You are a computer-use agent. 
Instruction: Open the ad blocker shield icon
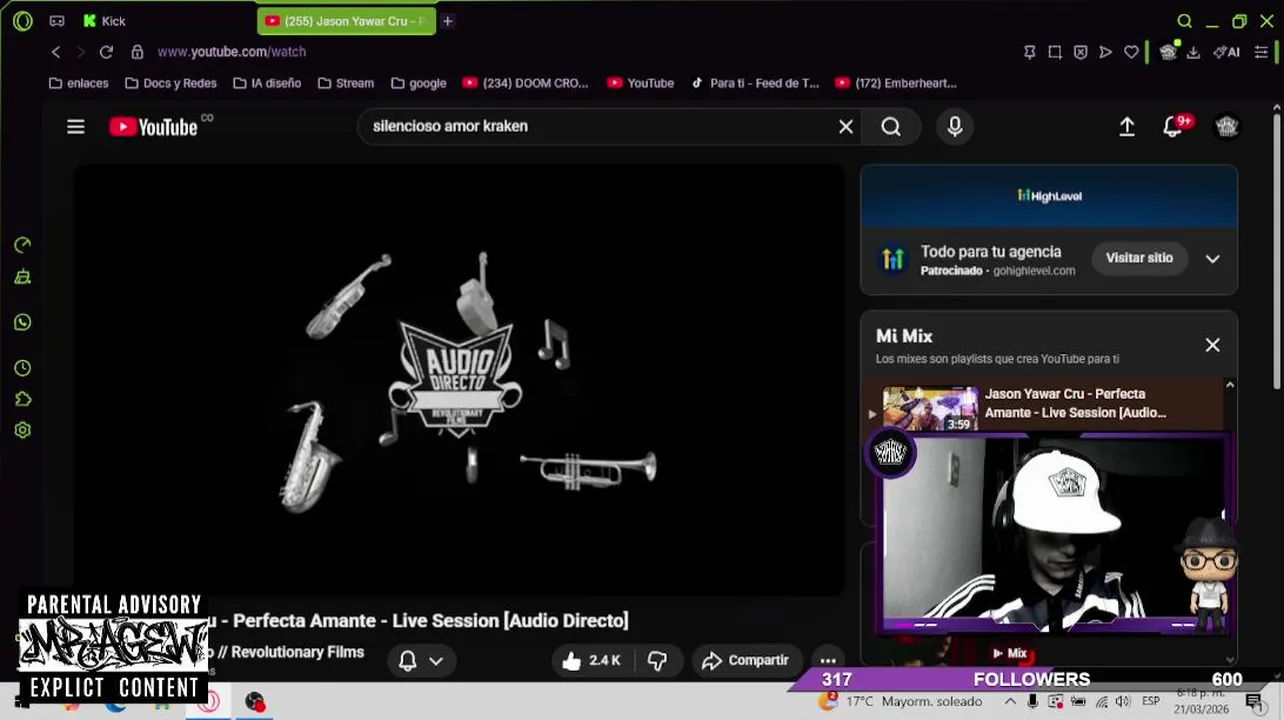tap(1080, 52)
